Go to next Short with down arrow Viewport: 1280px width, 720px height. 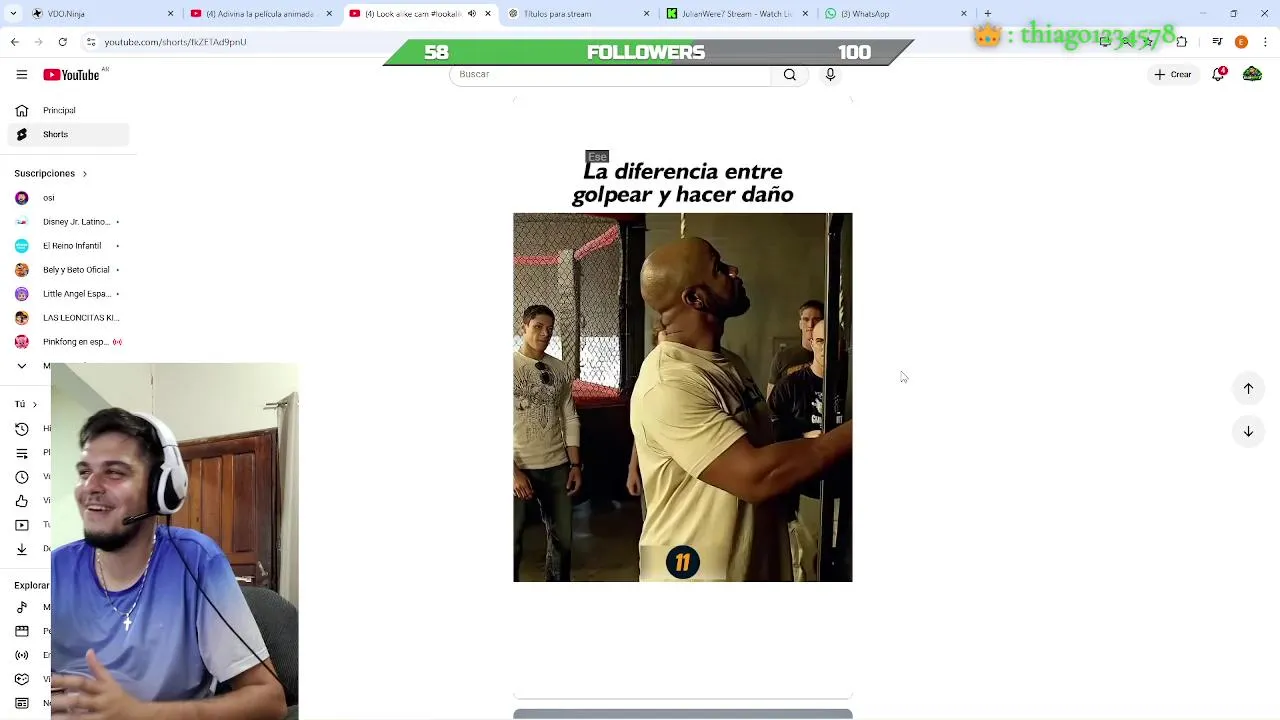1248,431
